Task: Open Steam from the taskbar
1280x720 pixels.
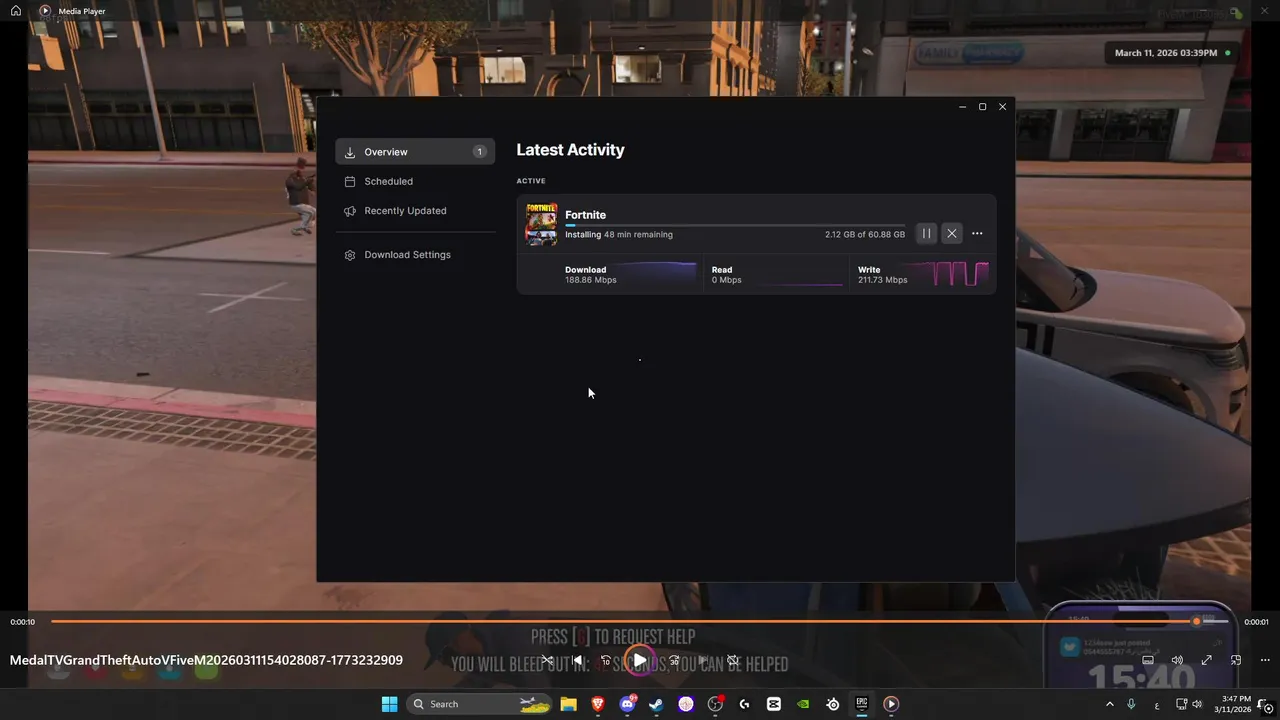Action: (x=656, y=704)
